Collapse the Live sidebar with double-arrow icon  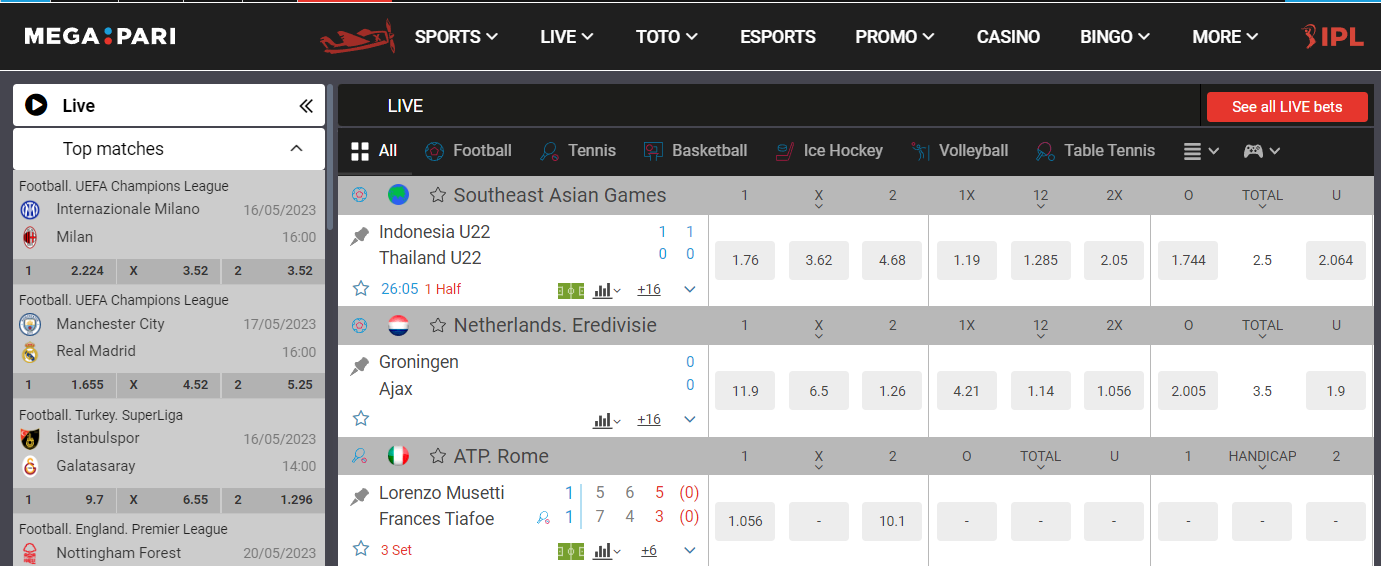(306, 106)
